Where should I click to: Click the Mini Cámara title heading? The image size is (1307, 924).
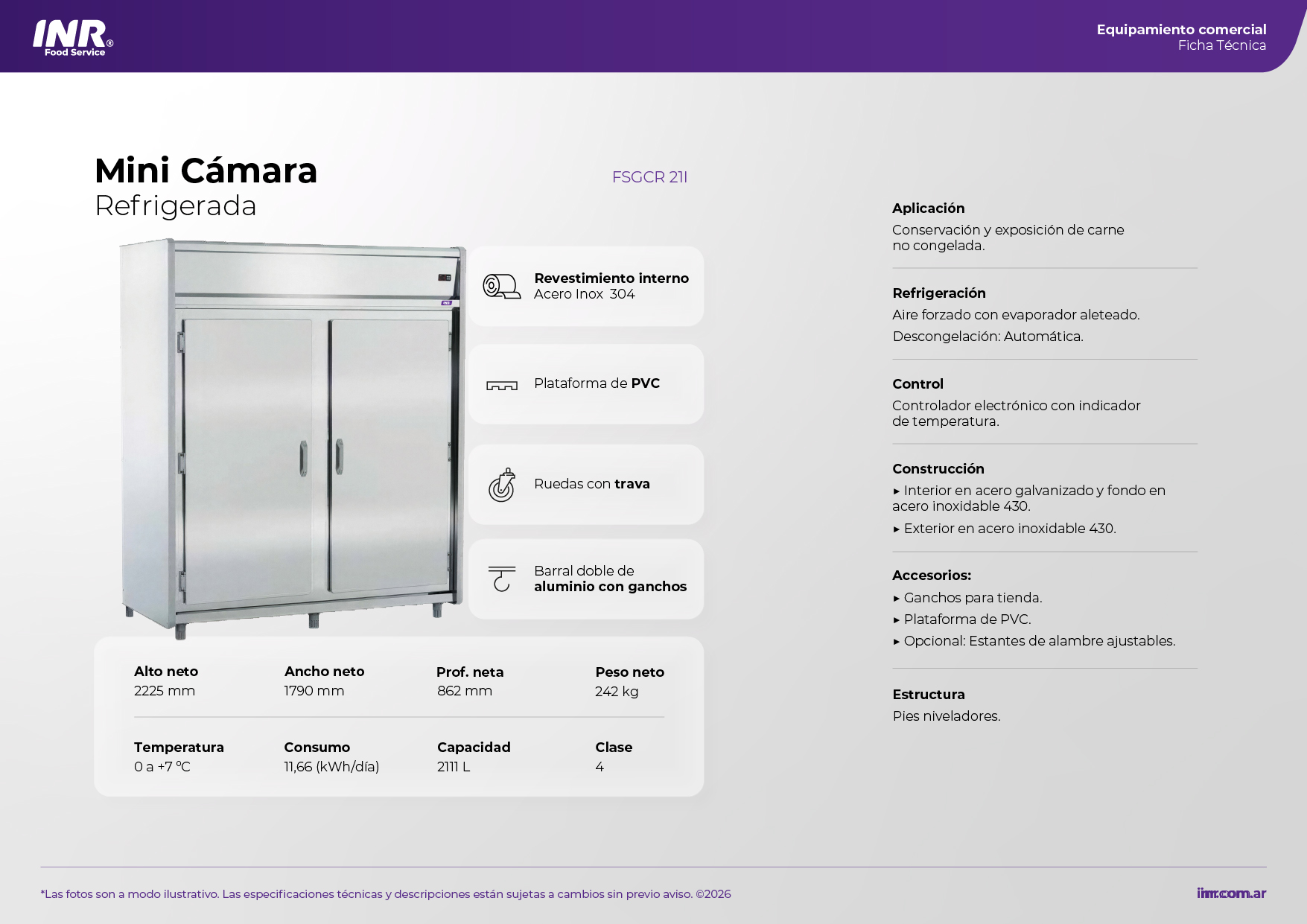click(x=206, y=171)
